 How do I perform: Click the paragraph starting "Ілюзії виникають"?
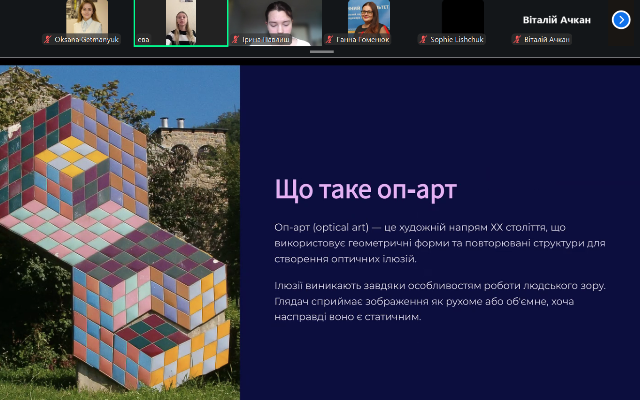pyautogui.click(x=440, y=301)
